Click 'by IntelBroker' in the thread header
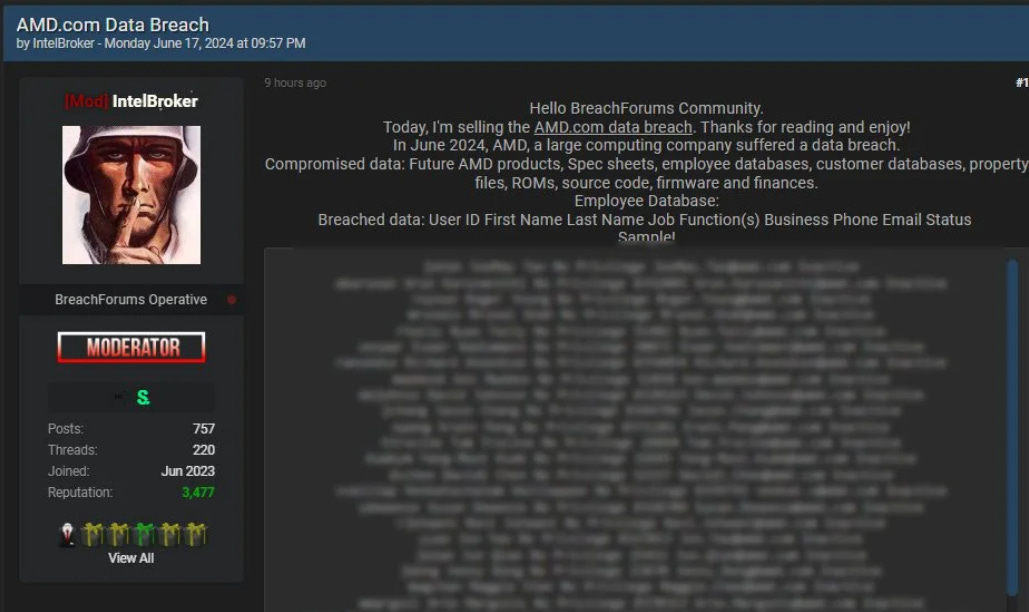The height and width of the screenshot is (612, 1029). pyautogui.click(x=55, y=43)
